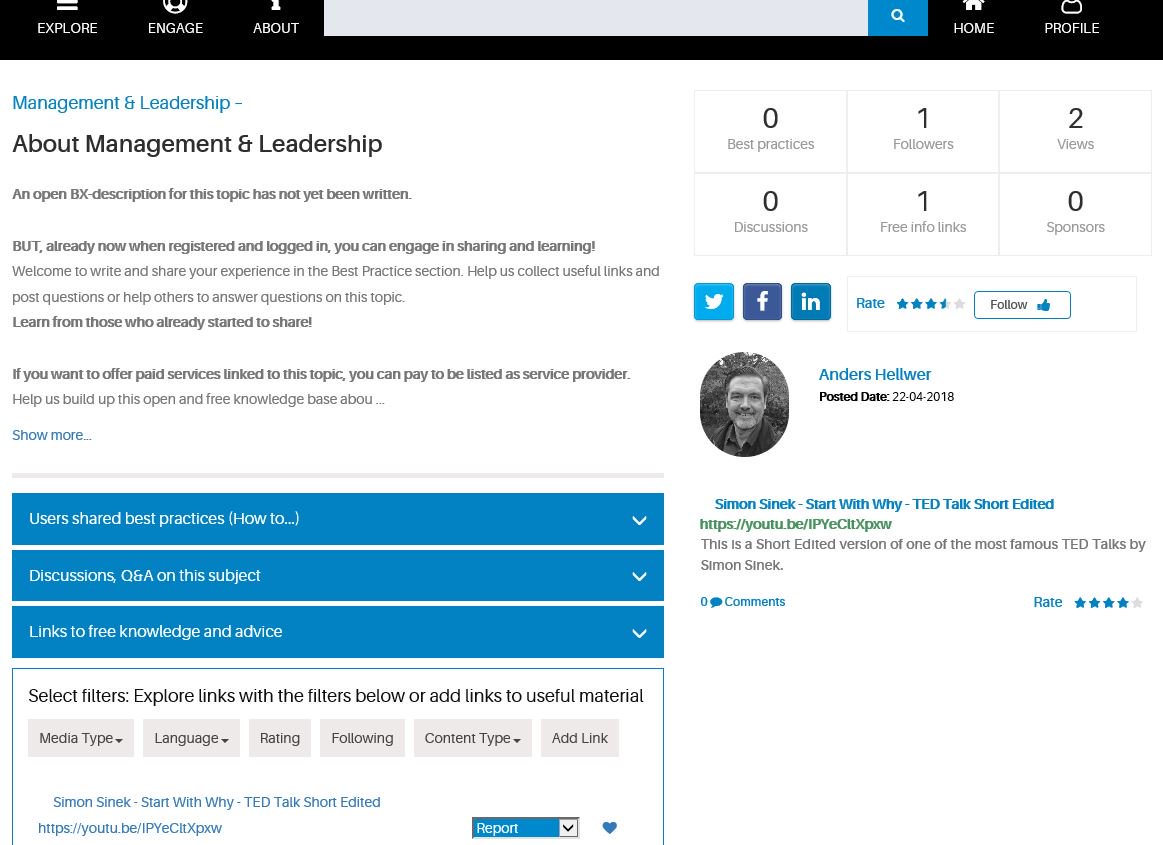Focus the top search input field
Image resolution: width=1163 pixels, height=845 pixels.
[596, 16]
